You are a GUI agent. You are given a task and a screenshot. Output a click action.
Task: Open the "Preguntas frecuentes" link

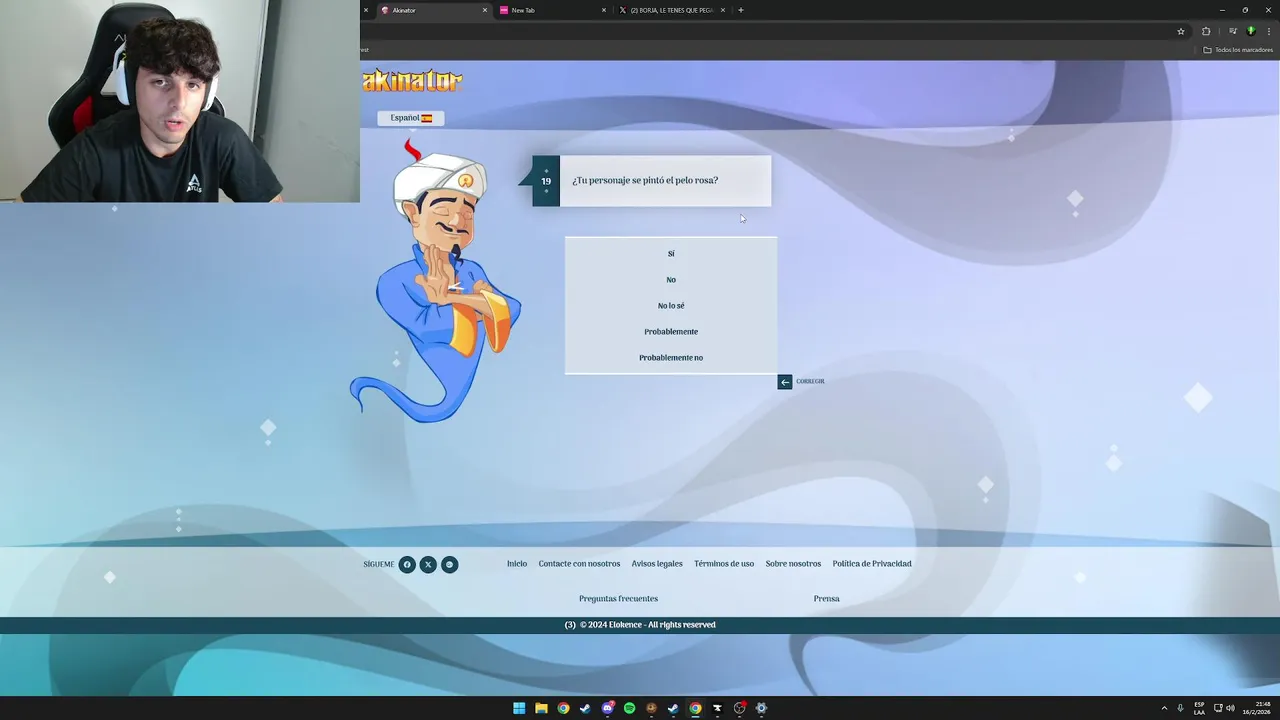[x=618, y=599]
